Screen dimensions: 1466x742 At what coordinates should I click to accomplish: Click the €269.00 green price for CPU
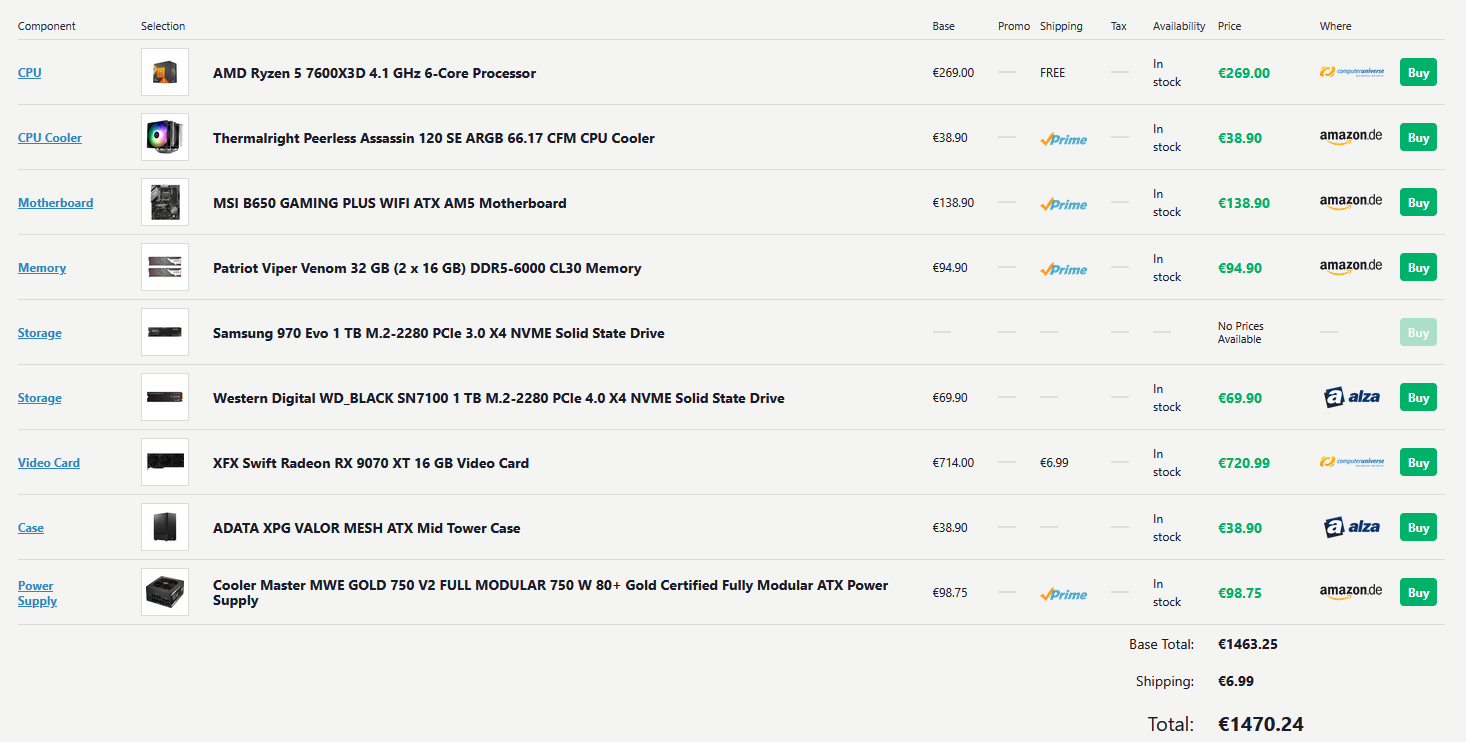(x=1244, y=73)
